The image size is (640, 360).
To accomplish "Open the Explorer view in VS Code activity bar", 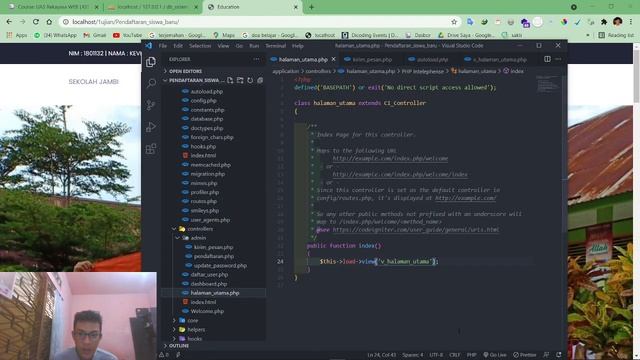I will [151, 62].
